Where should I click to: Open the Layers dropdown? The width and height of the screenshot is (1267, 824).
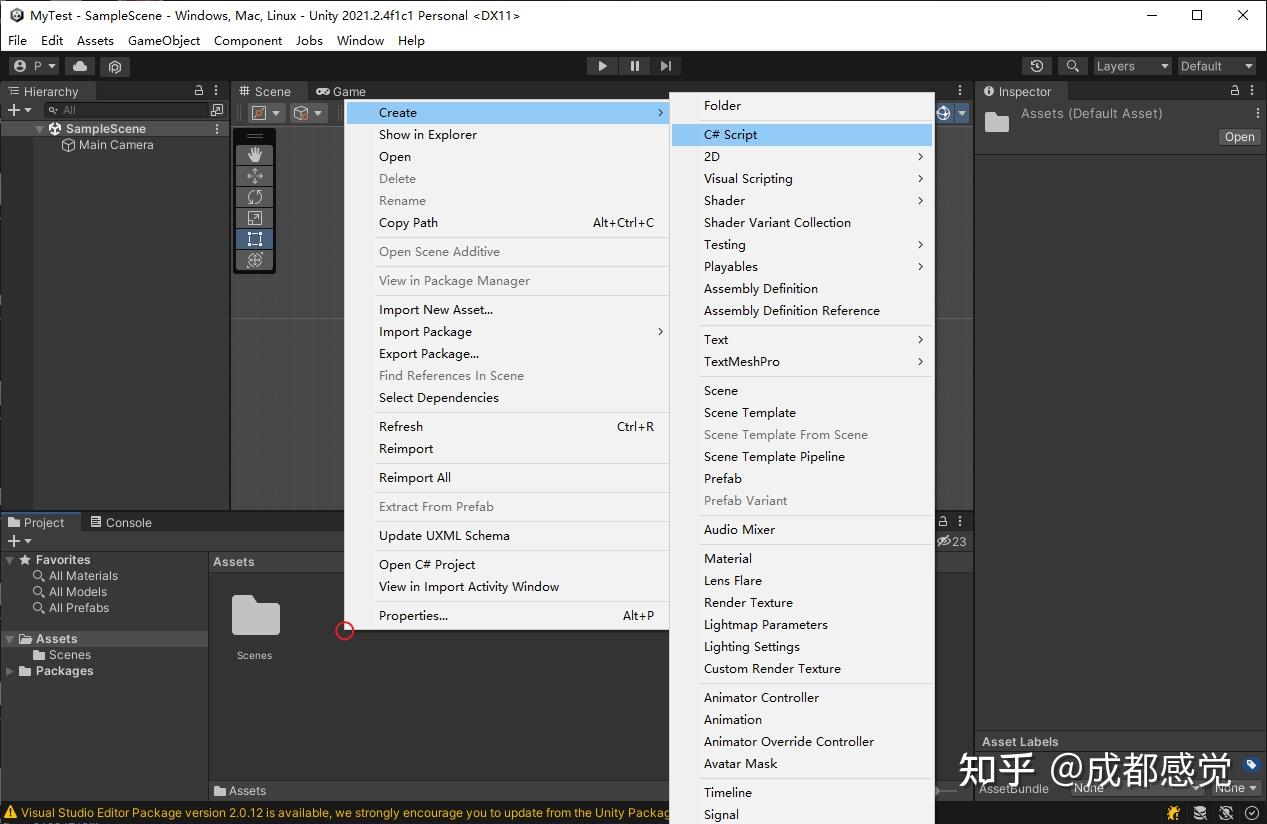pos(1130,65)
